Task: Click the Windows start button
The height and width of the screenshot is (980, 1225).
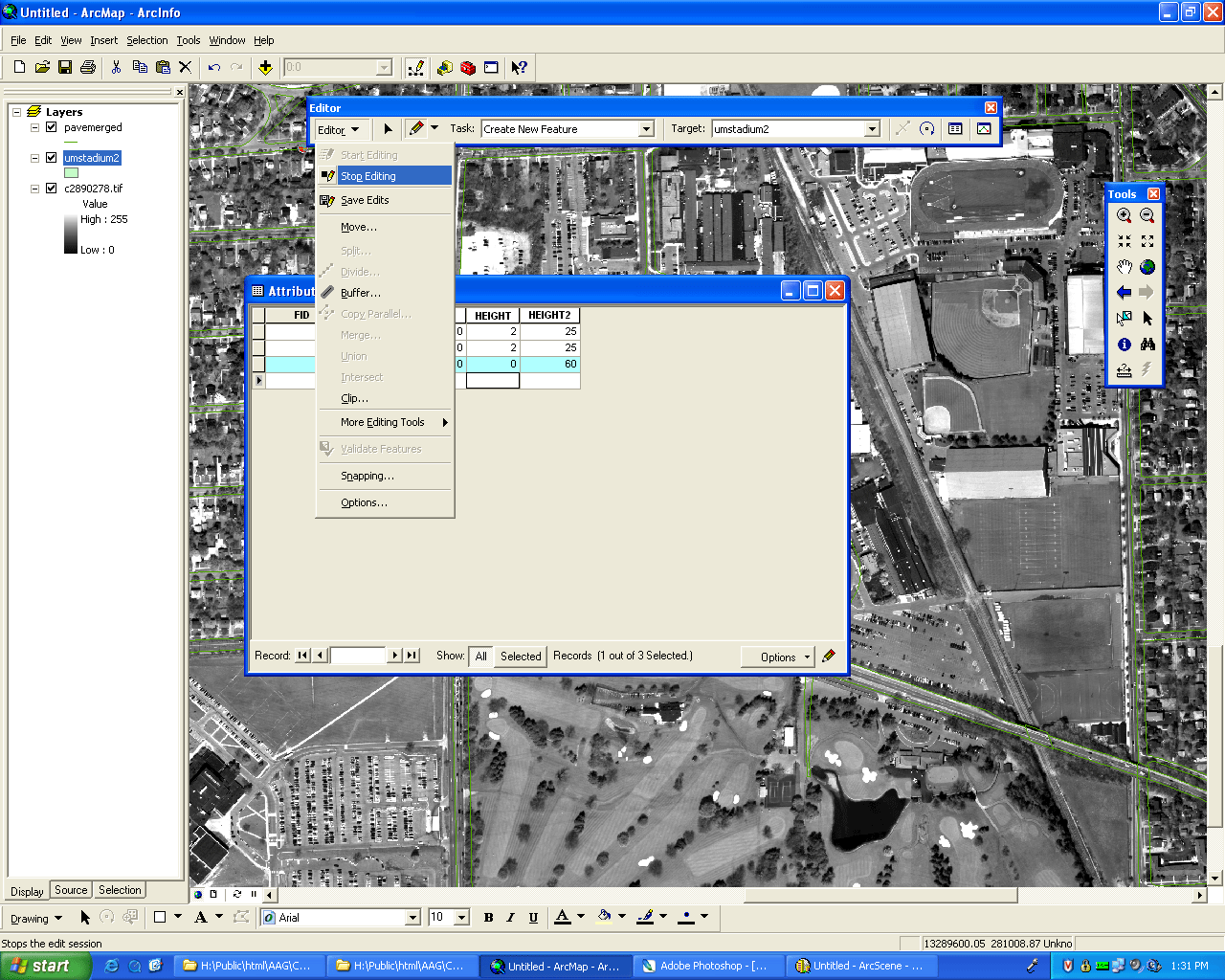Action: tap(45, 966)
